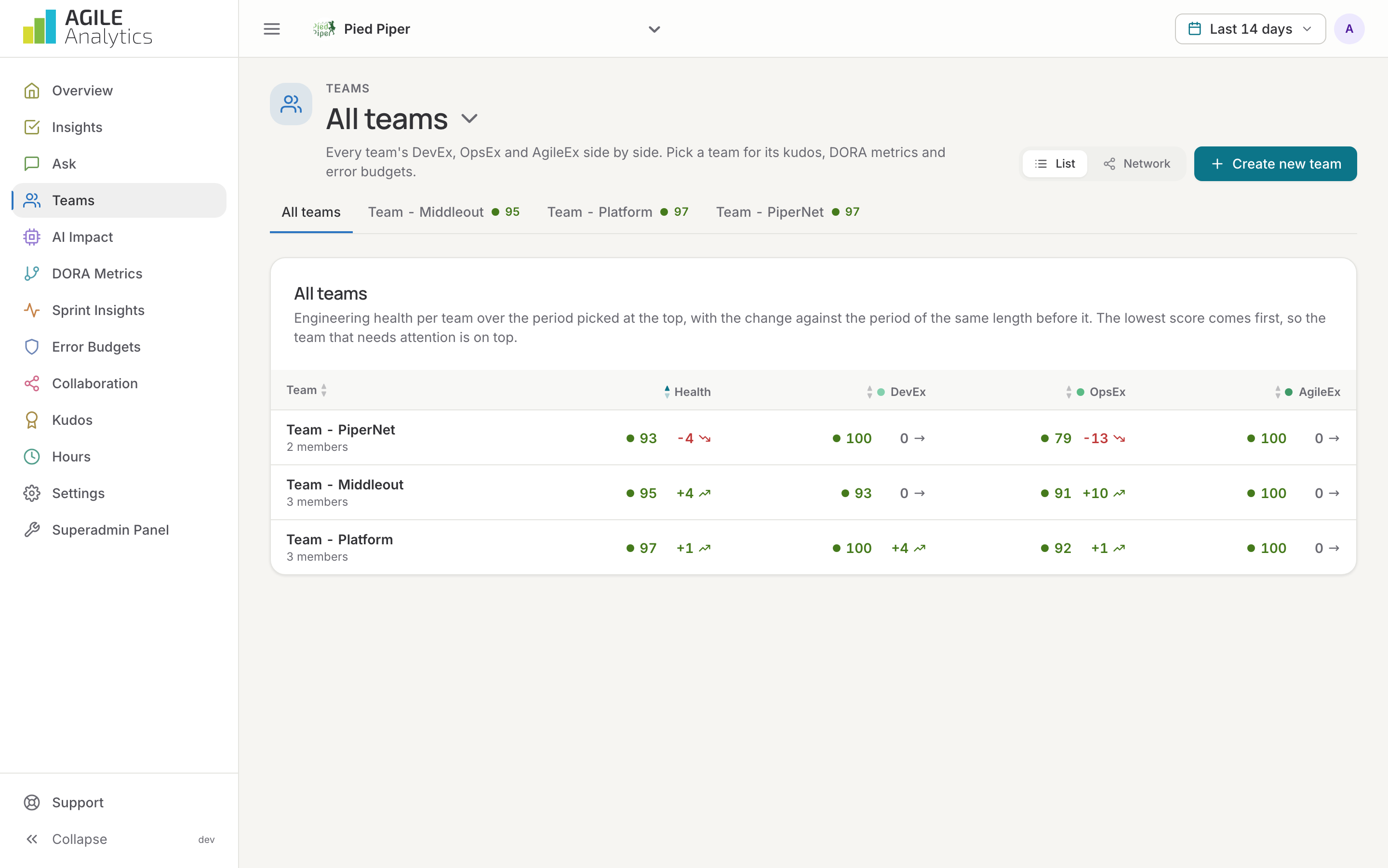Screen dimensions: 1388x868
Task: Click the Hours clock icon
Action: [x=32, y=456]
